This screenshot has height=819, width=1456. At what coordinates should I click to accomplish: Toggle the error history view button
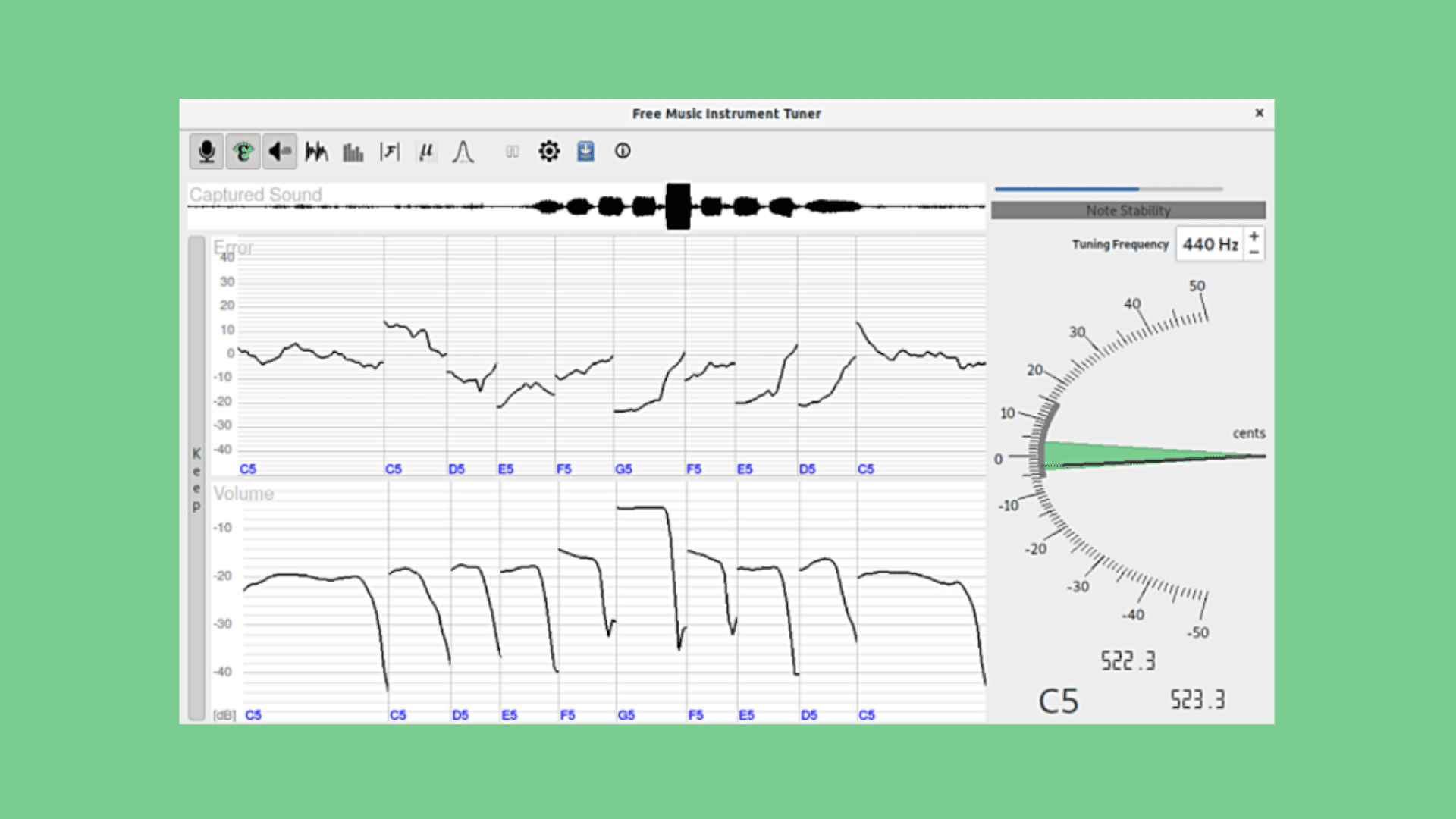243,152
